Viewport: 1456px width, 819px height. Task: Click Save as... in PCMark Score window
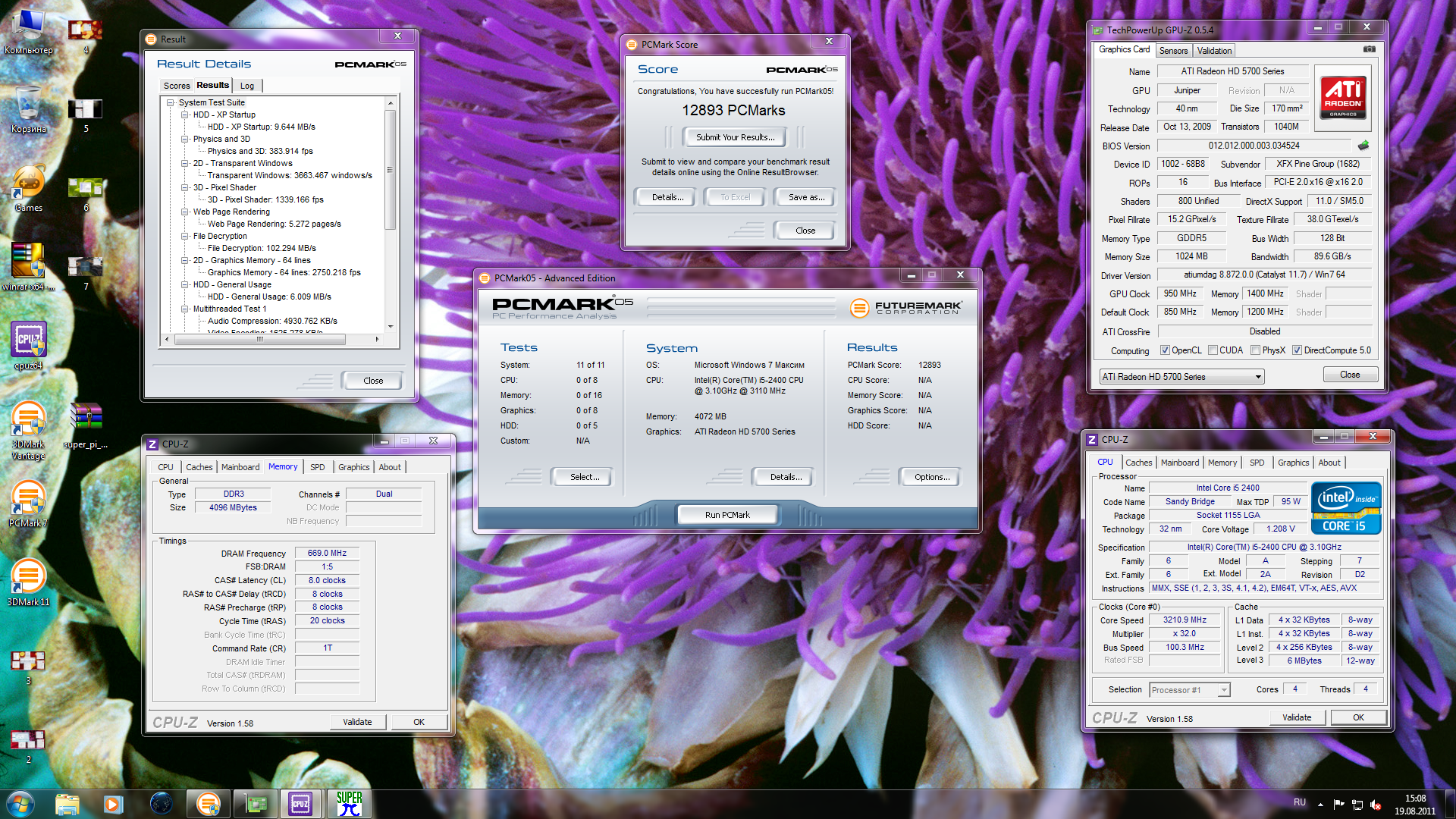coord(806,197)
